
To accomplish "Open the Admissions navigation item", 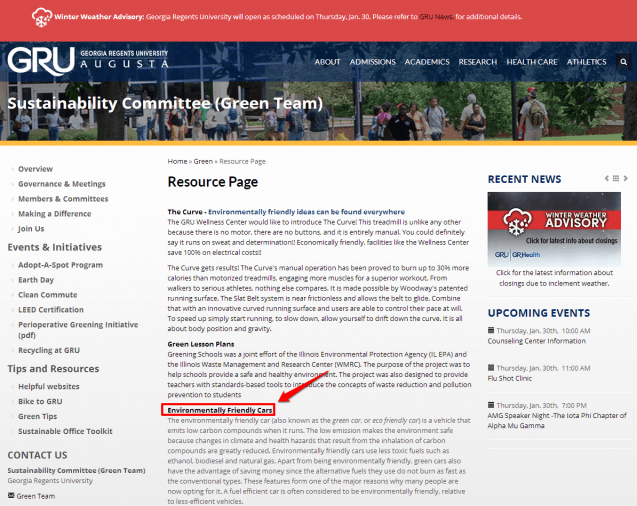I will (372, 62).
